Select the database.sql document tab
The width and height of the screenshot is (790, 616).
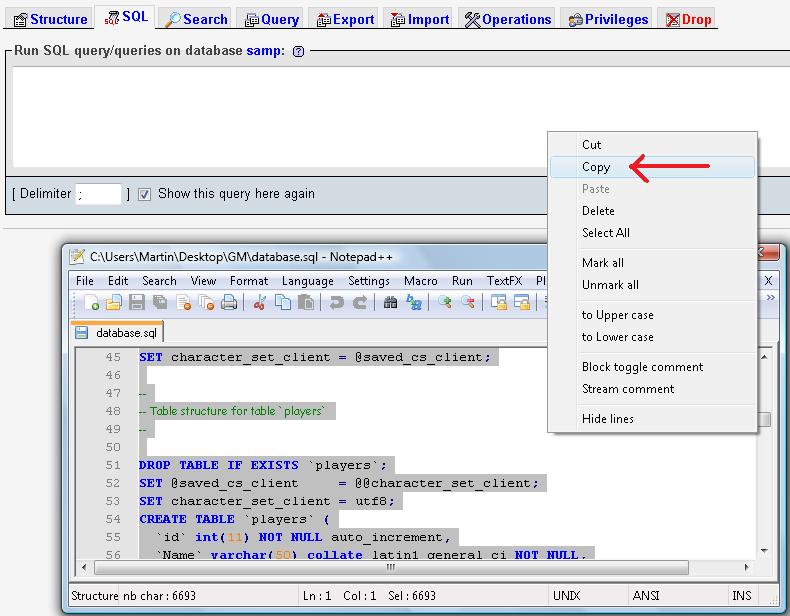[x=117, y=332]
